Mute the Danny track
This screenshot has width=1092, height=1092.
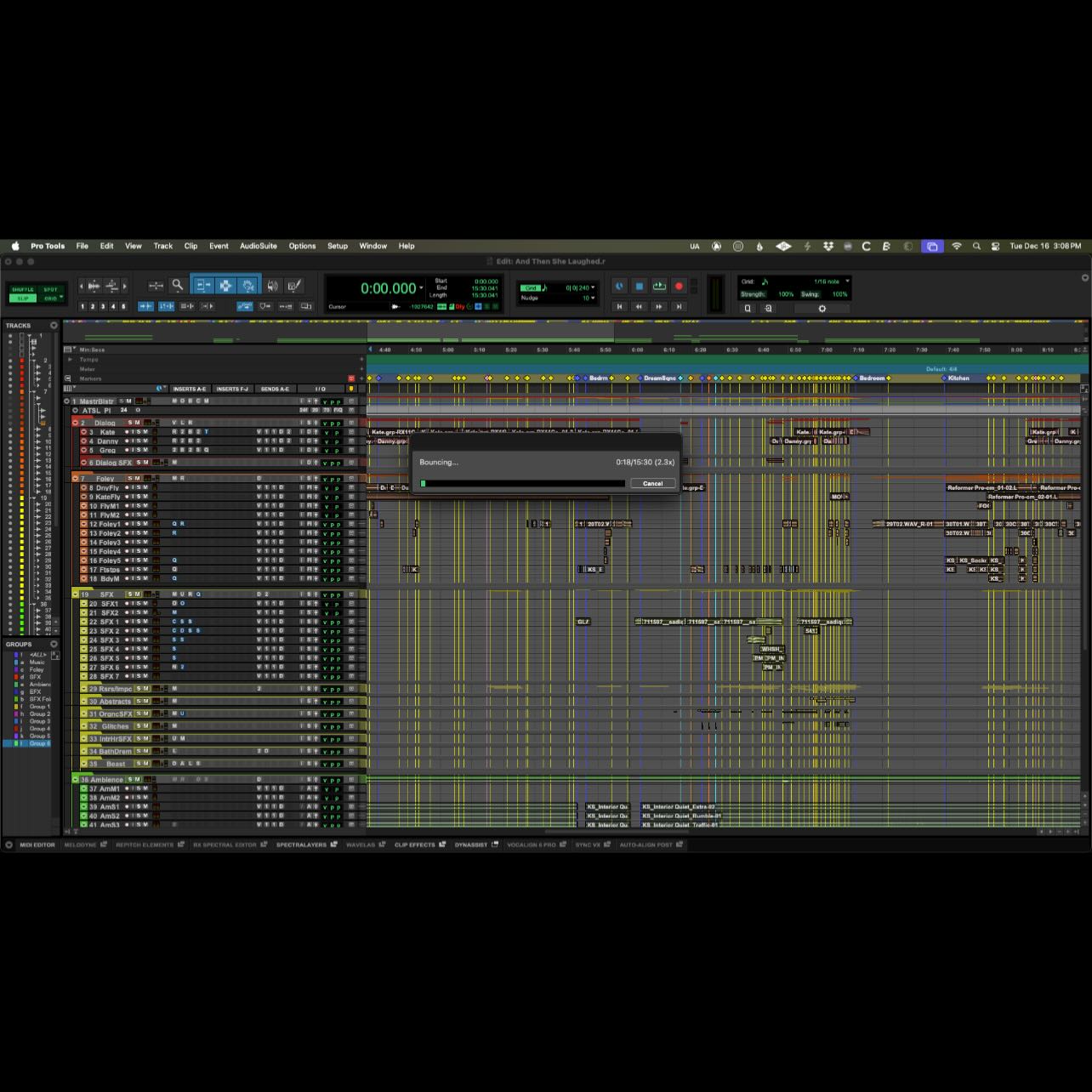point(145,441)
